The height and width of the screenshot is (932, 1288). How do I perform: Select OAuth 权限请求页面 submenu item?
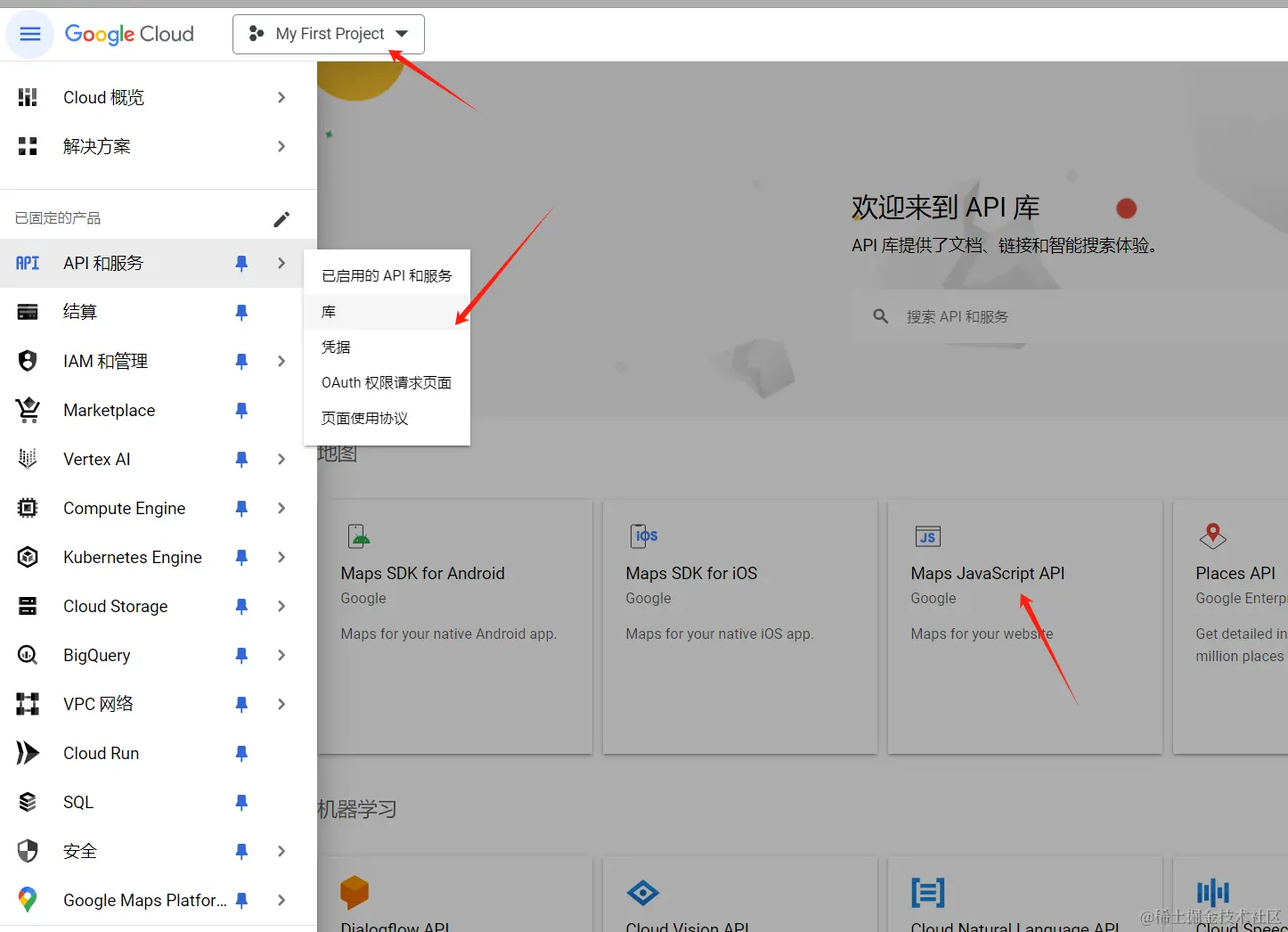(387, 383)
